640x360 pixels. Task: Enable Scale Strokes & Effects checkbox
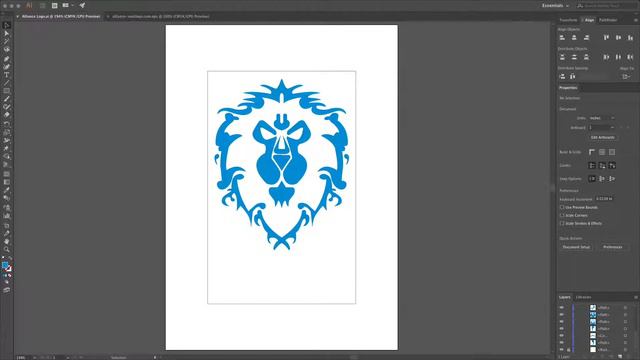point(562,223)
